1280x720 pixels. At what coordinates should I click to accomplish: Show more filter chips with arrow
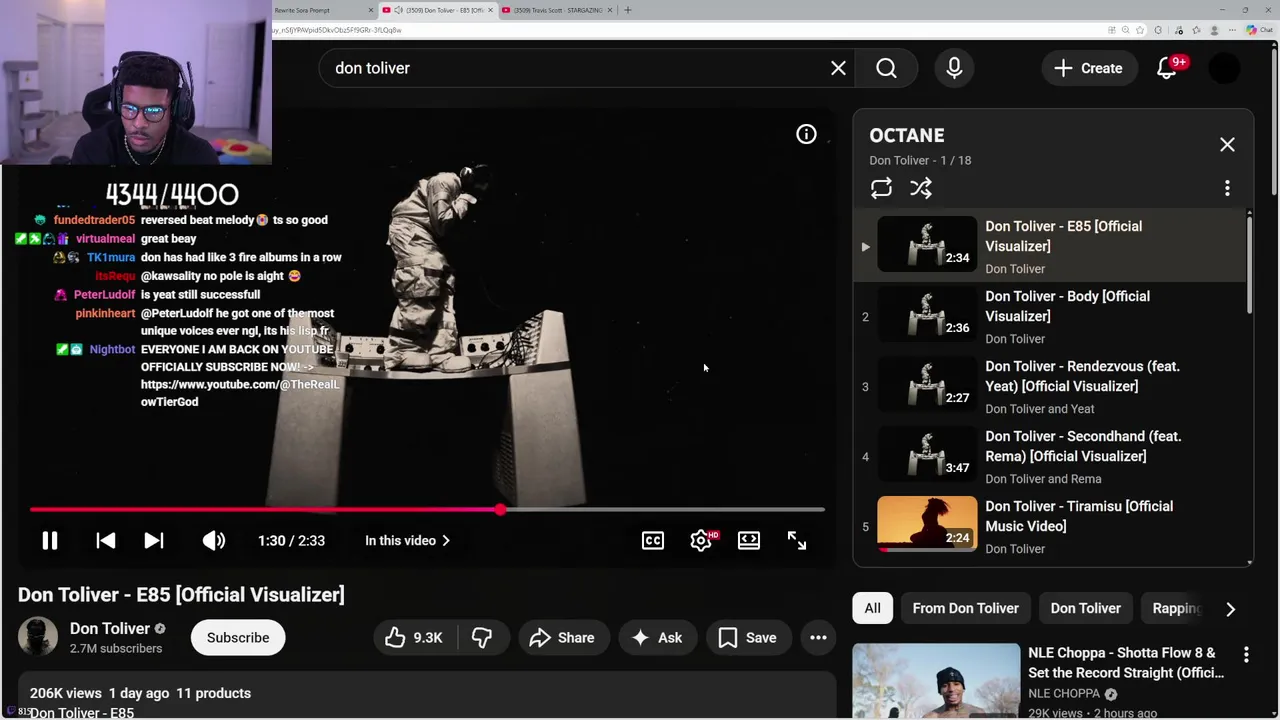tap(1230, 608)
